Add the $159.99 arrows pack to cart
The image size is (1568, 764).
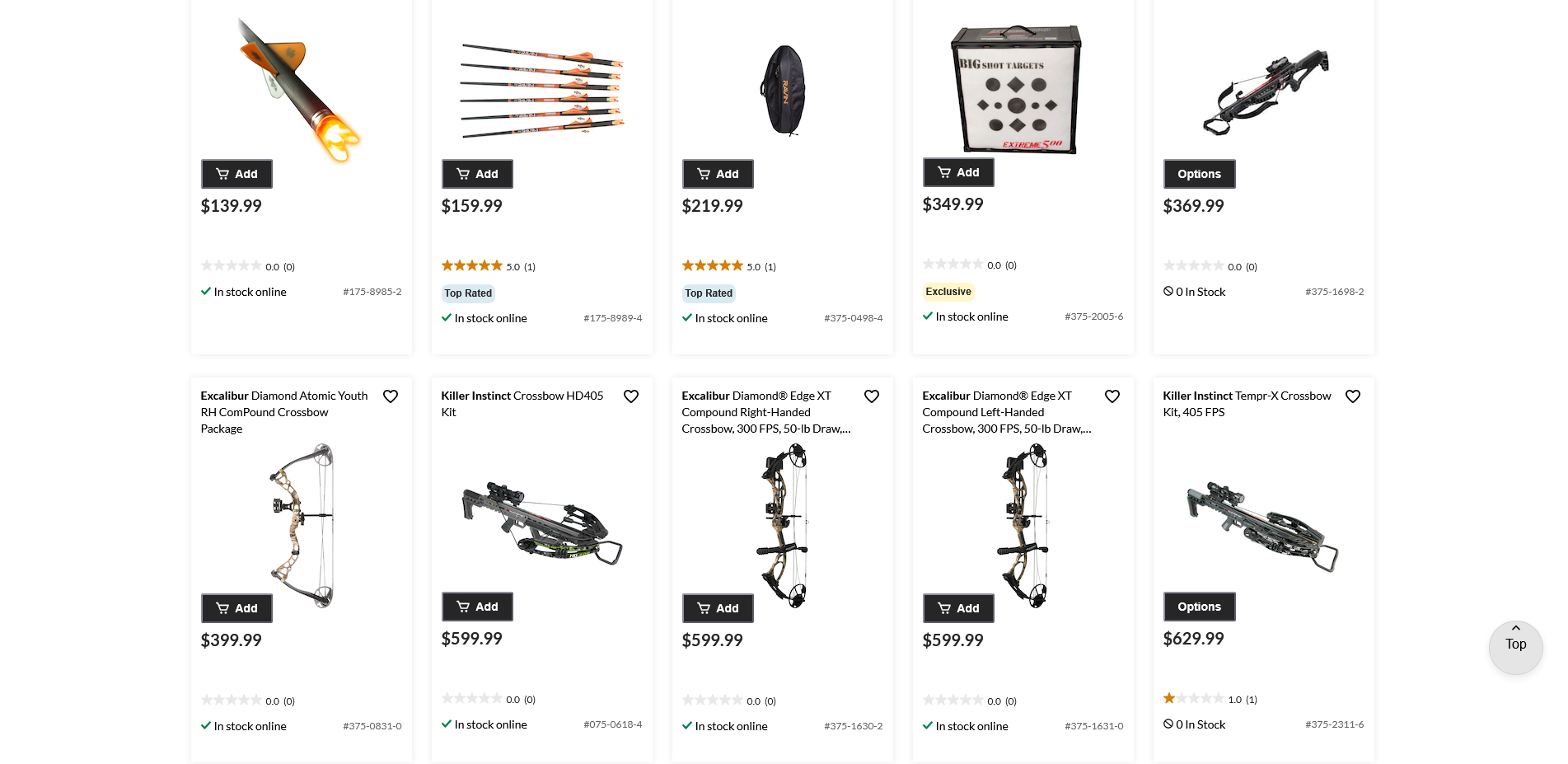click(477, 174)
